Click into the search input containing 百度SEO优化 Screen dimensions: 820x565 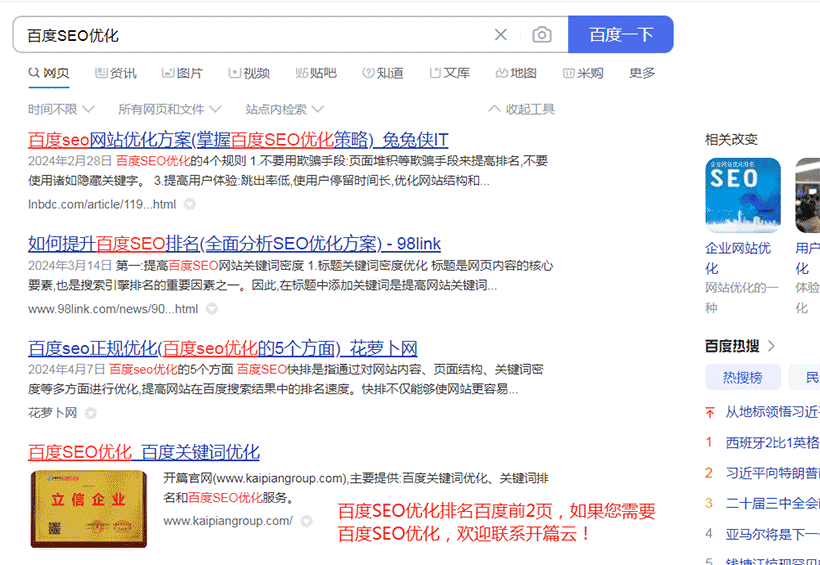pos(250,35)
